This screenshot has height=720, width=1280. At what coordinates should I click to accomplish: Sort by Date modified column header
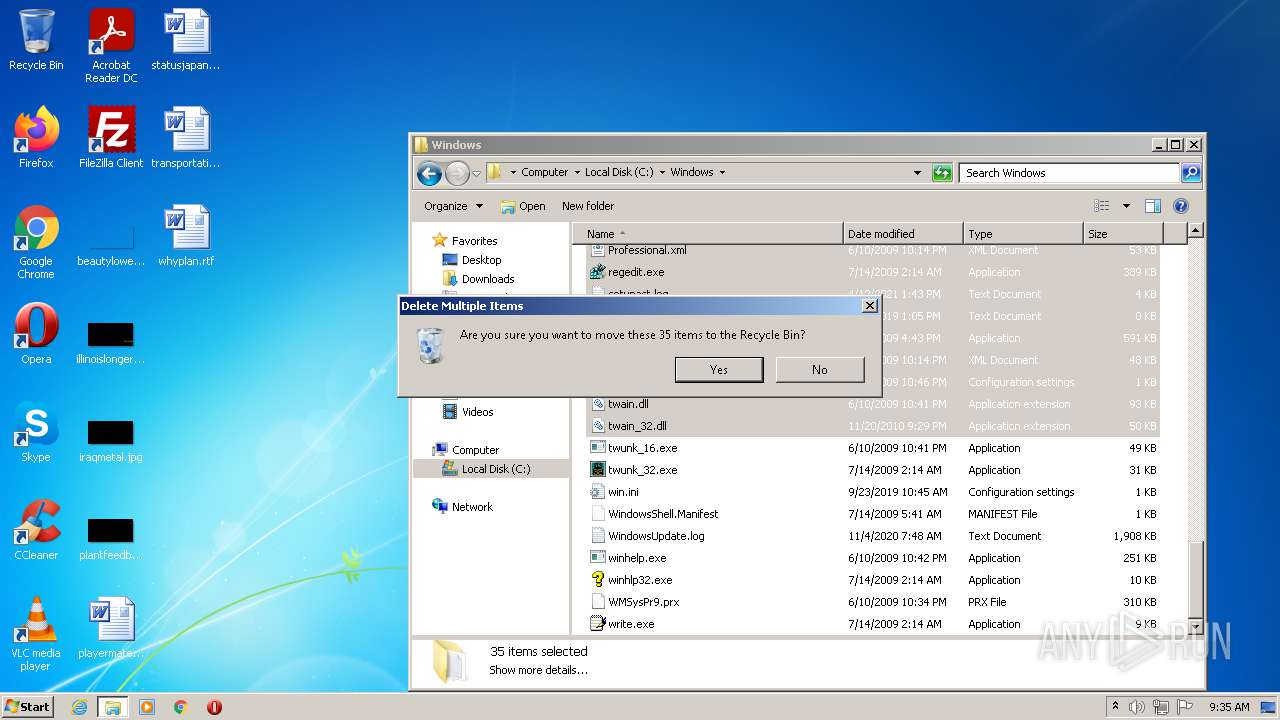[904, 234]
